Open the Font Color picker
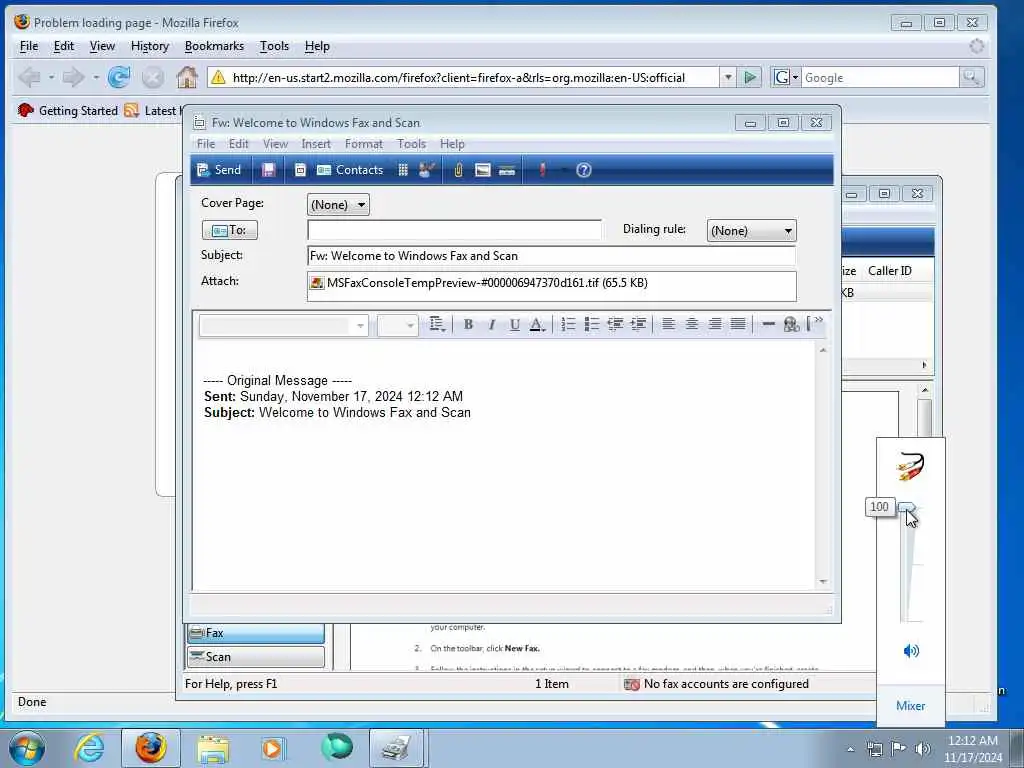Screen dimensions: 1024x768 click(x=537, y=325)
